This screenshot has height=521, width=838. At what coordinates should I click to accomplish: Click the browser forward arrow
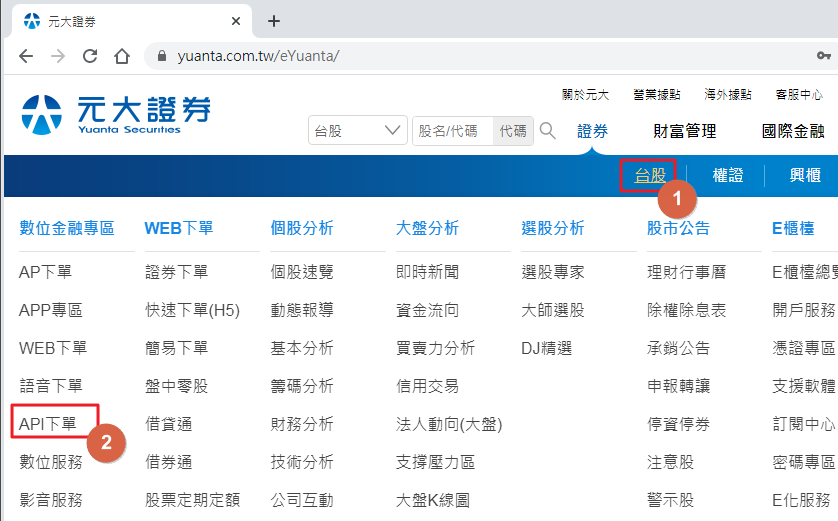58,56
